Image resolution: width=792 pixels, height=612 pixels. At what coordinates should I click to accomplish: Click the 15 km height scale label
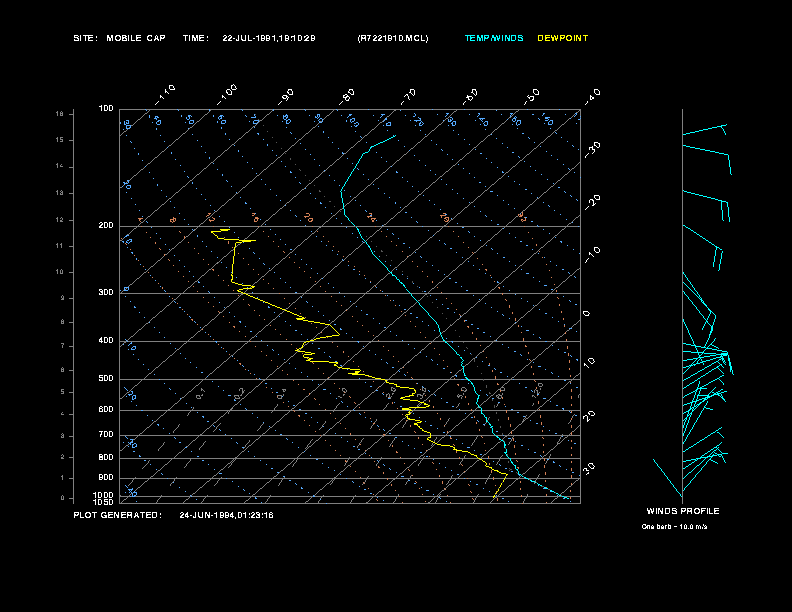tap(60, 140)
